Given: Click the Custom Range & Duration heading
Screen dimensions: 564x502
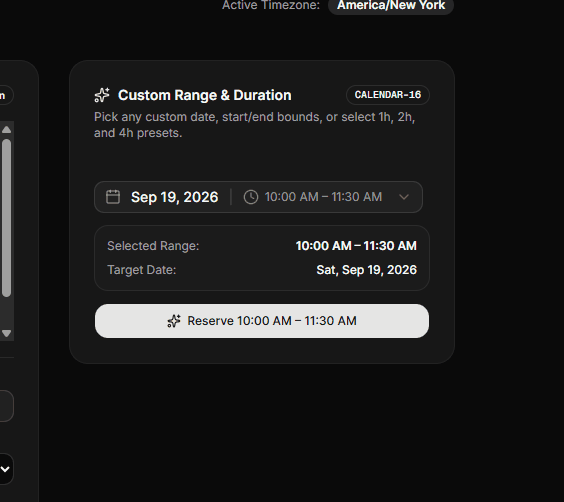Looking at the screenshot, I should pos(205,95).
